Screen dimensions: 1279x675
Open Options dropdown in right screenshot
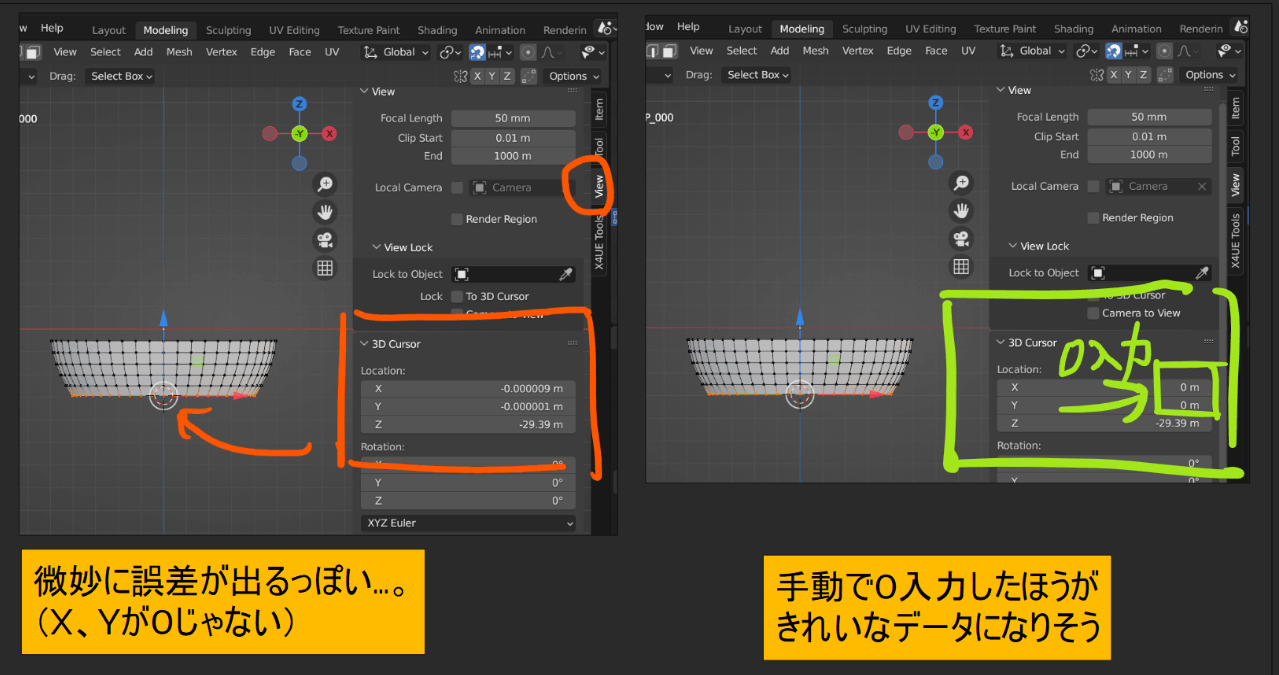coord(1210,75)
